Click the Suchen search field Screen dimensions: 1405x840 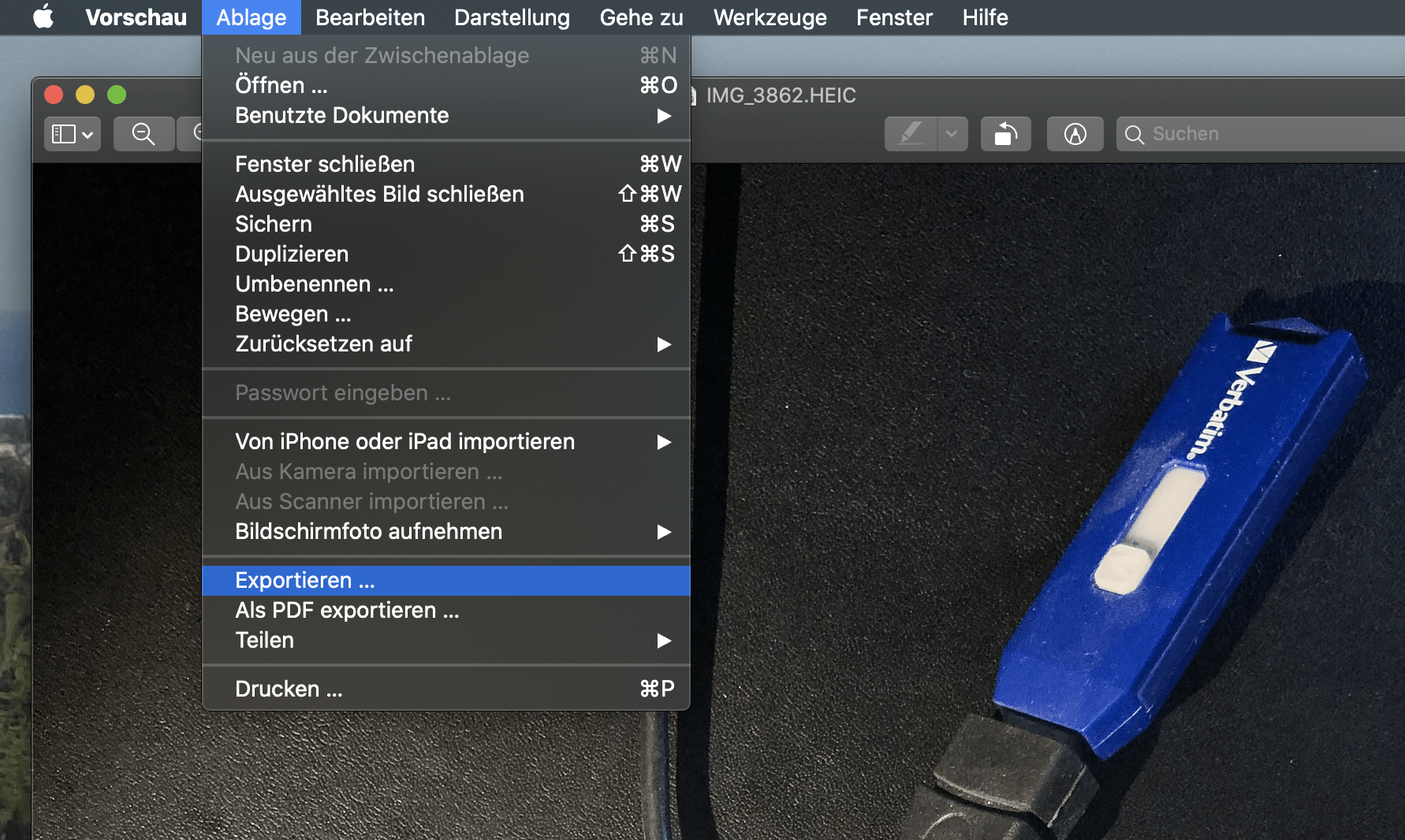point(1262,134)
